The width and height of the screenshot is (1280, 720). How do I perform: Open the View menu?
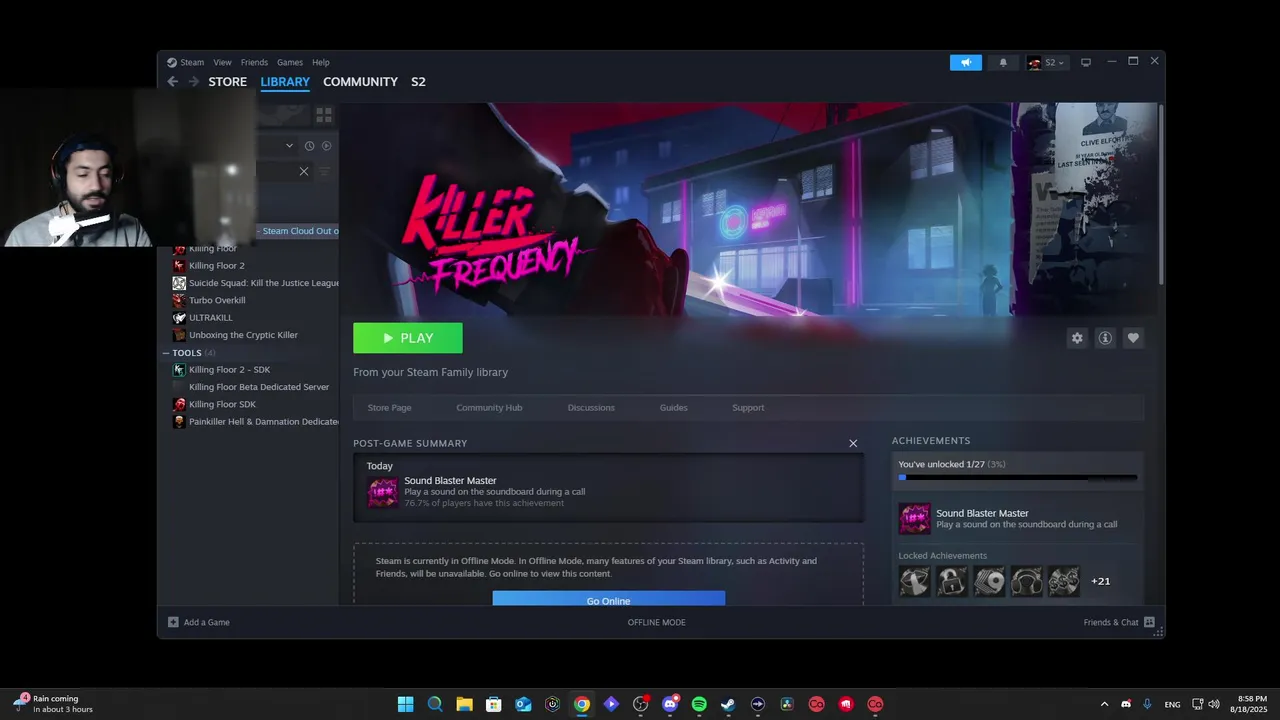(222, 62)
